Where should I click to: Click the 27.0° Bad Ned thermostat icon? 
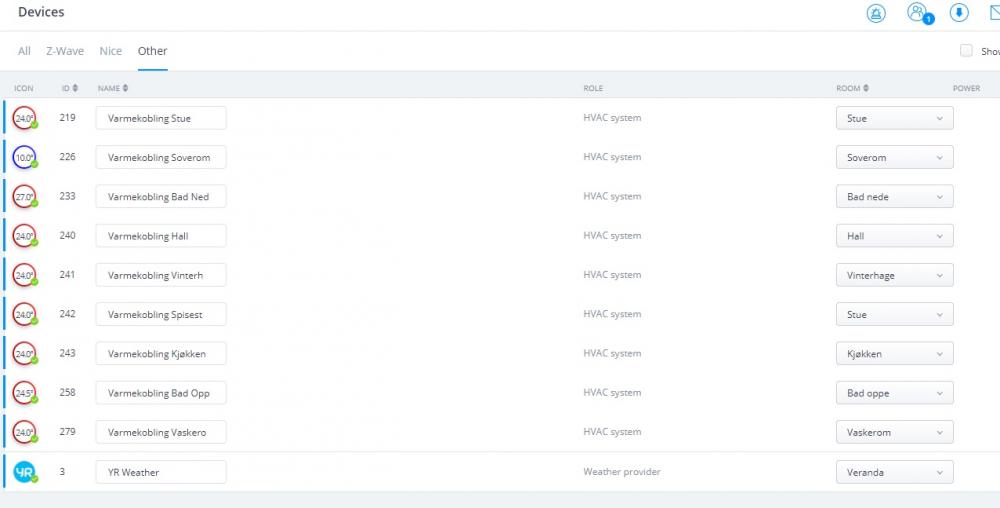point(23,197)
